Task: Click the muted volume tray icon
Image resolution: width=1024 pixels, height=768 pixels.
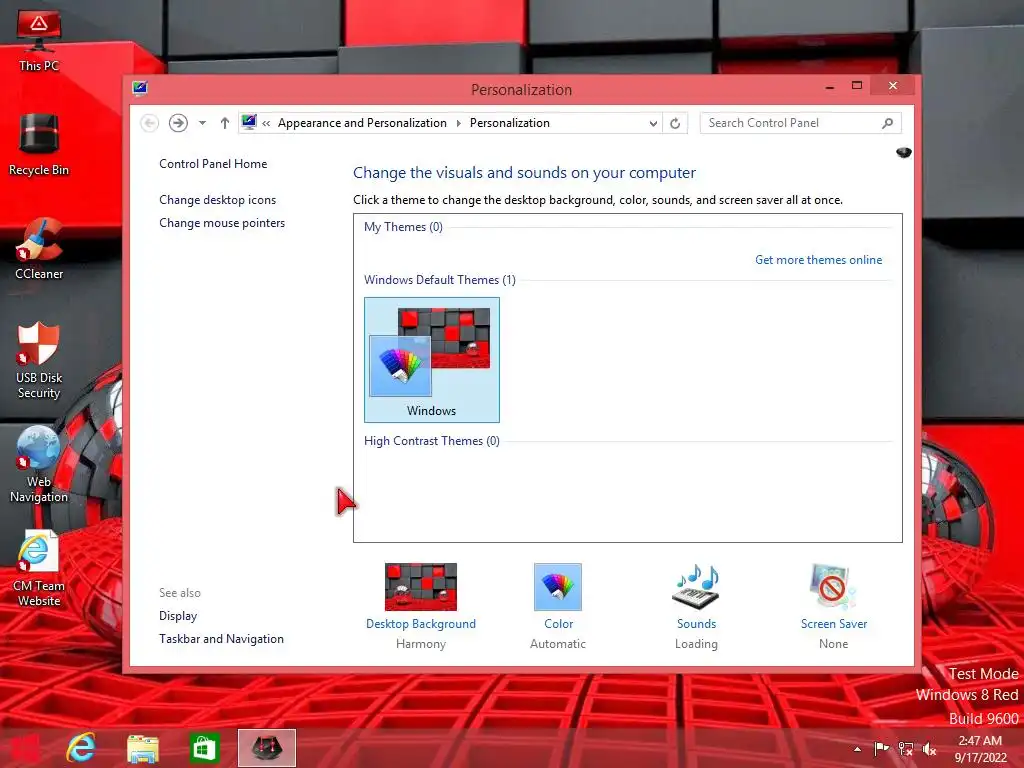Action: click(x=929, y=749)
